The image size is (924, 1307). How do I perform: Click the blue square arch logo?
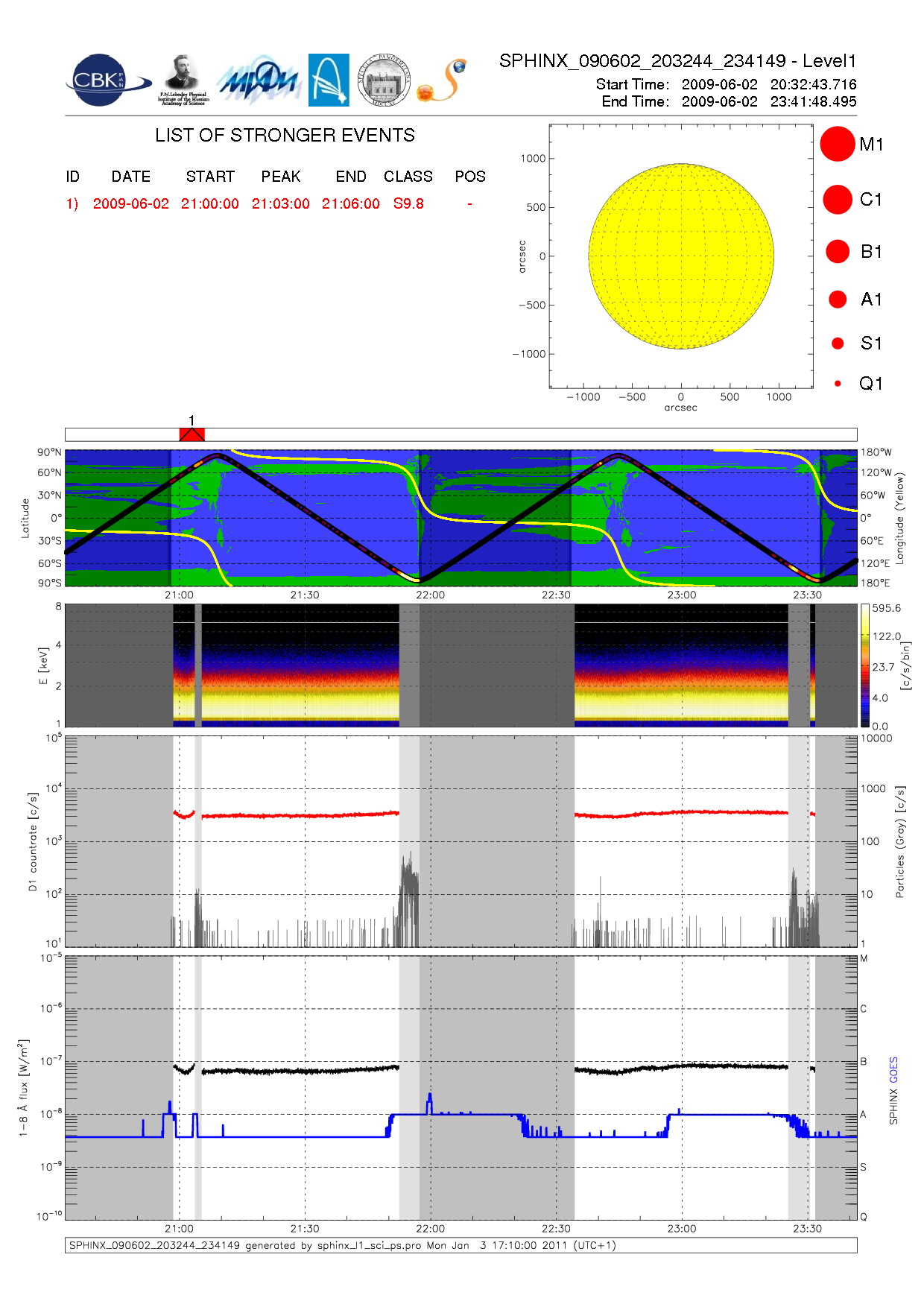point(329,80)
